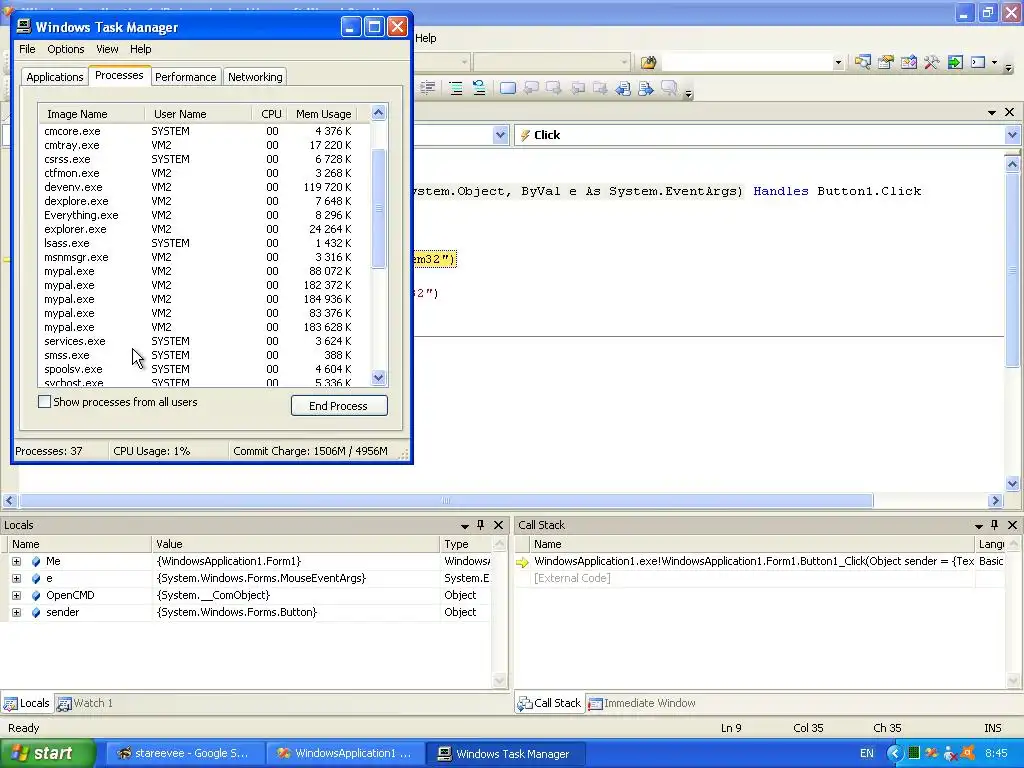Viewport: 1024px width, 768px height.
Task: Select the explorer.exe process row
Action: [204, 229]
